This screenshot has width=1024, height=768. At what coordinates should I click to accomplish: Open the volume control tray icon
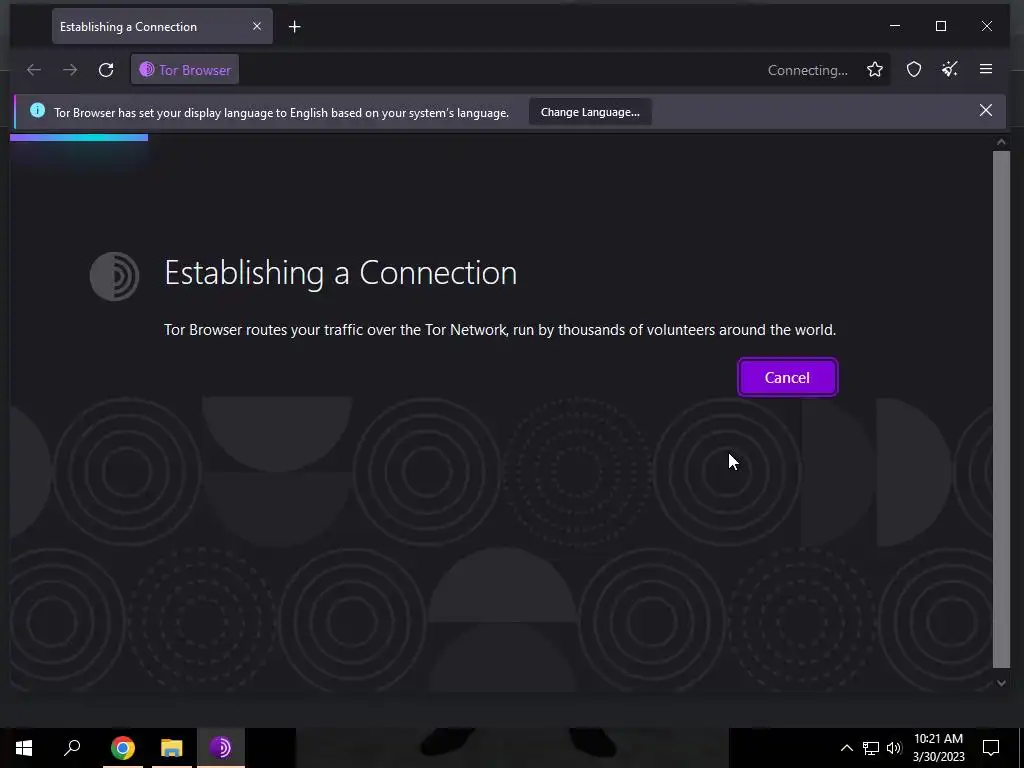[894, 748]
